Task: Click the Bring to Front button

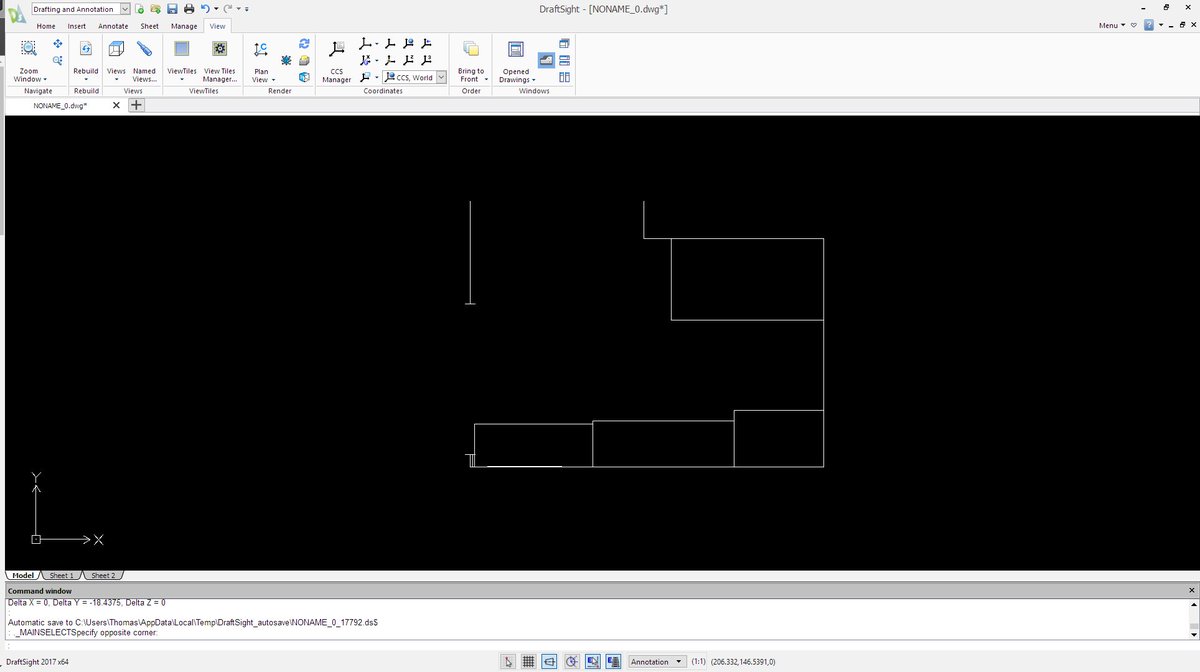Action: (471, 49)
